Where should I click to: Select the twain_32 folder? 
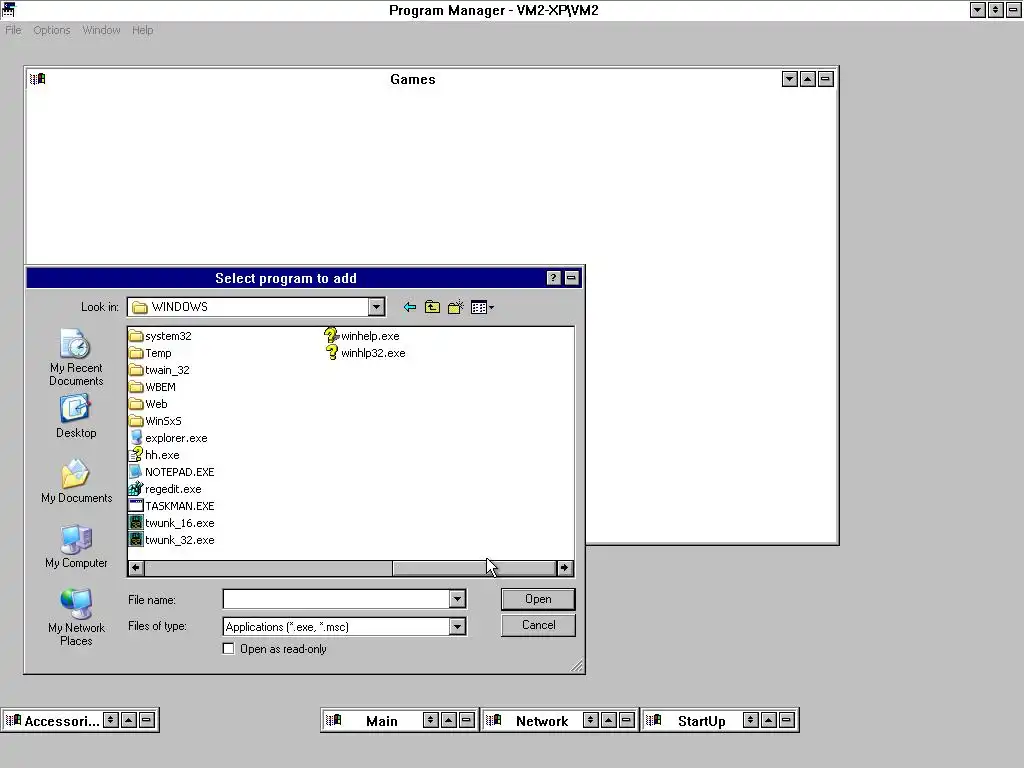pos(159,370)
